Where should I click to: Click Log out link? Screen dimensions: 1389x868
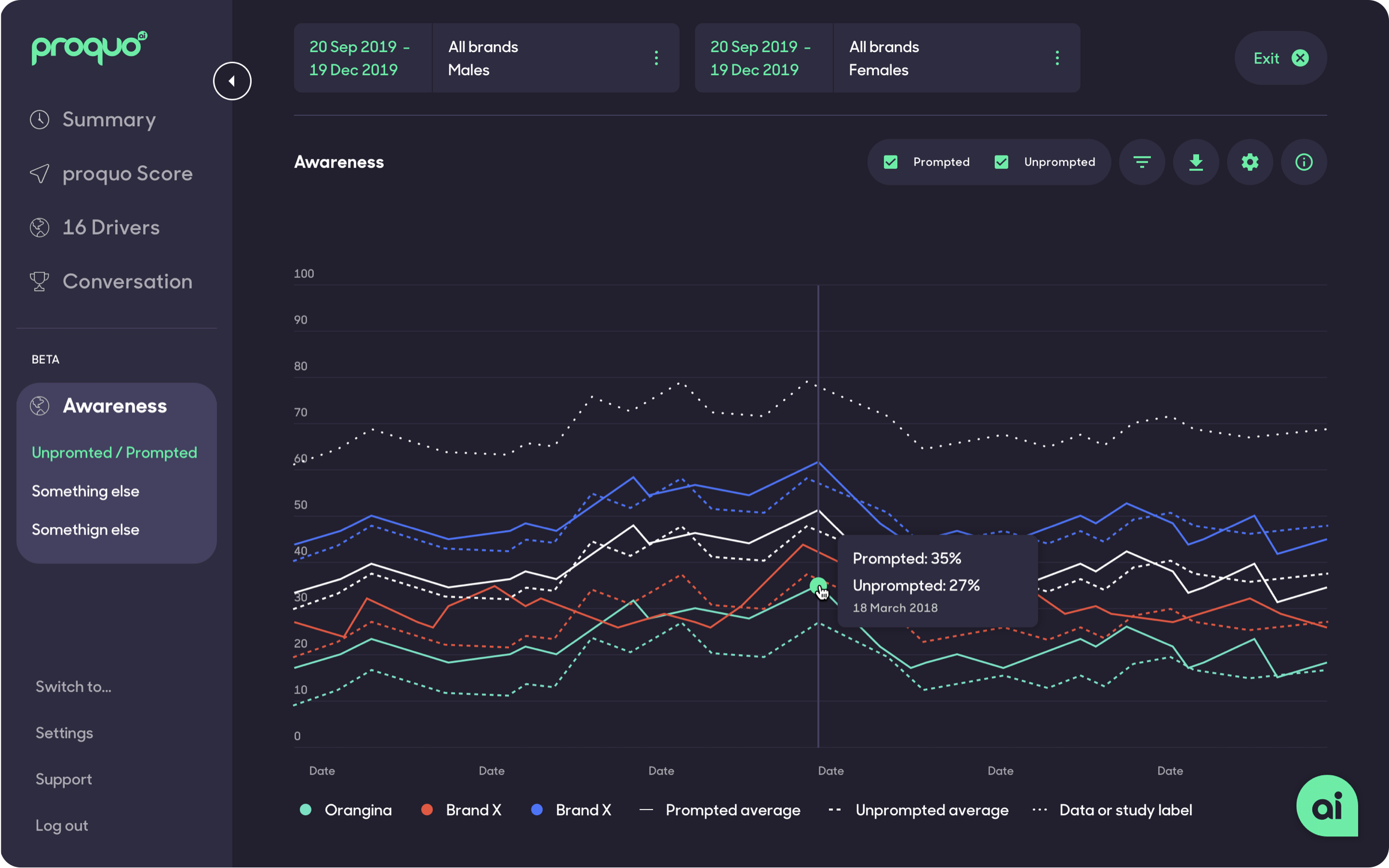point(61,826)
